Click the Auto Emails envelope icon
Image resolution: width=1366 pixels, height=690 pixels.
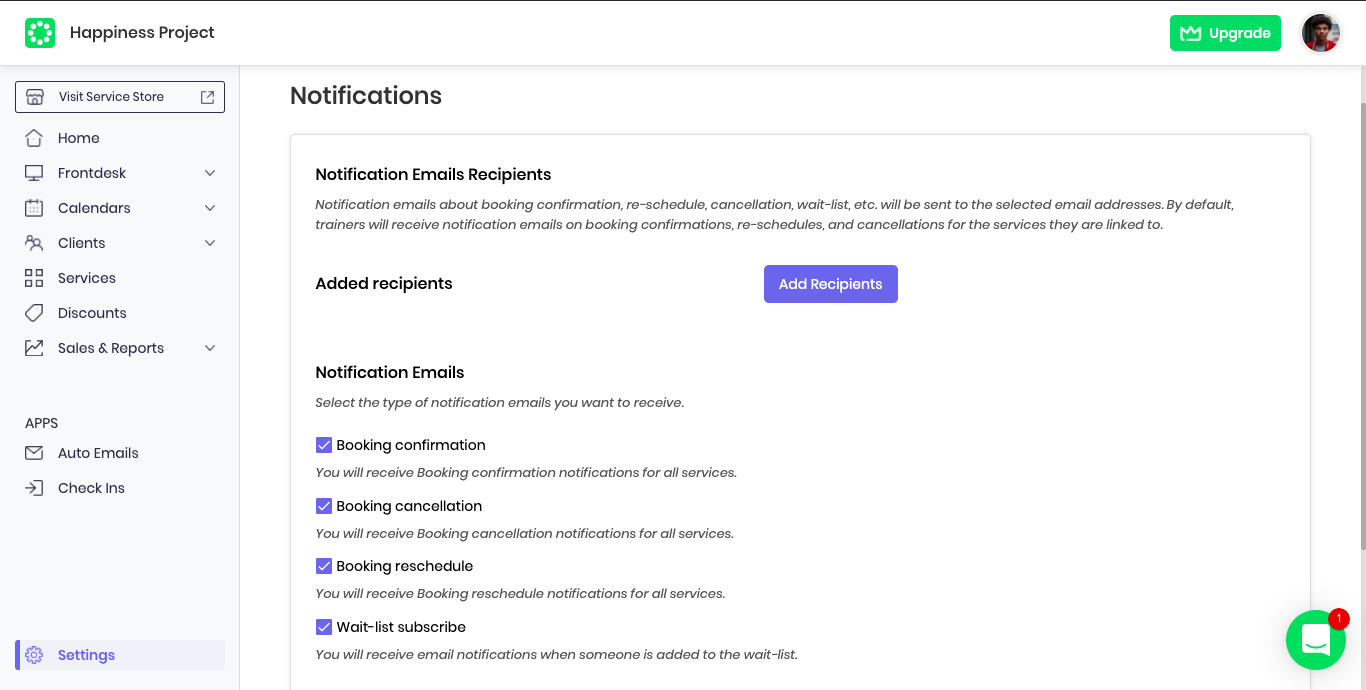point(34,453)
